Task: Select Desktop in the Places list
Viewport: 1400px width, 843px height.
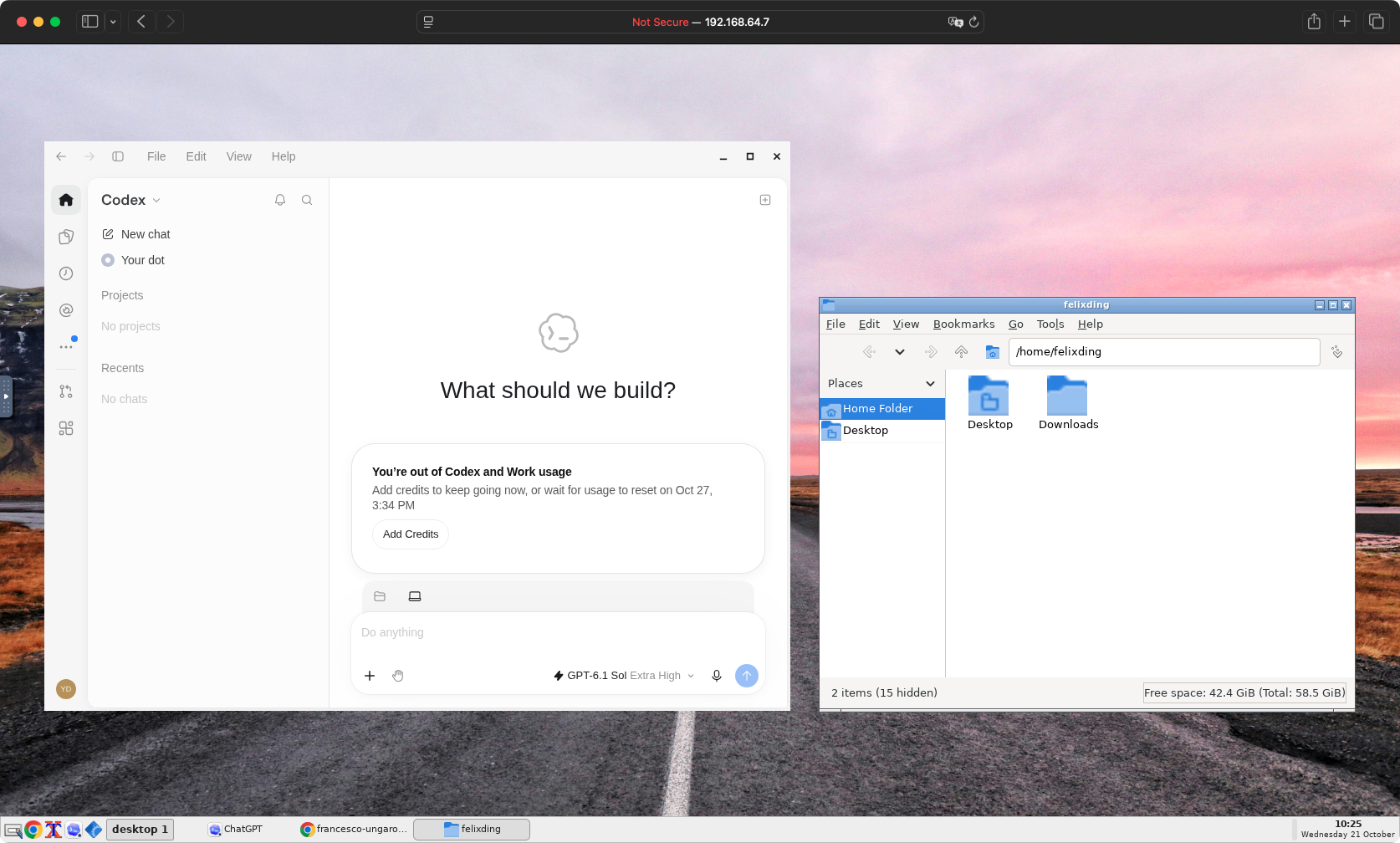Action: pyautogui.click(x=882, y=431)
